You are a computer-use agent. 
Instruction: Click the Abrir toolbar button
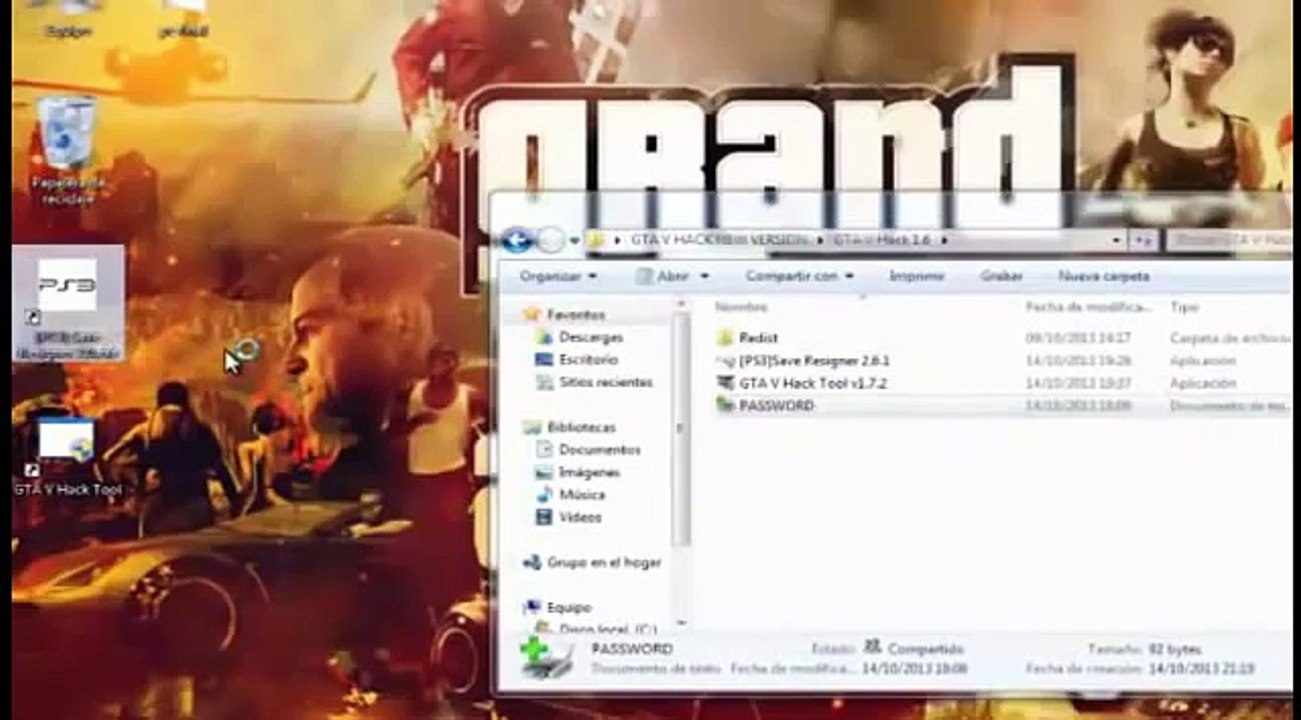(x=664, y=276)
